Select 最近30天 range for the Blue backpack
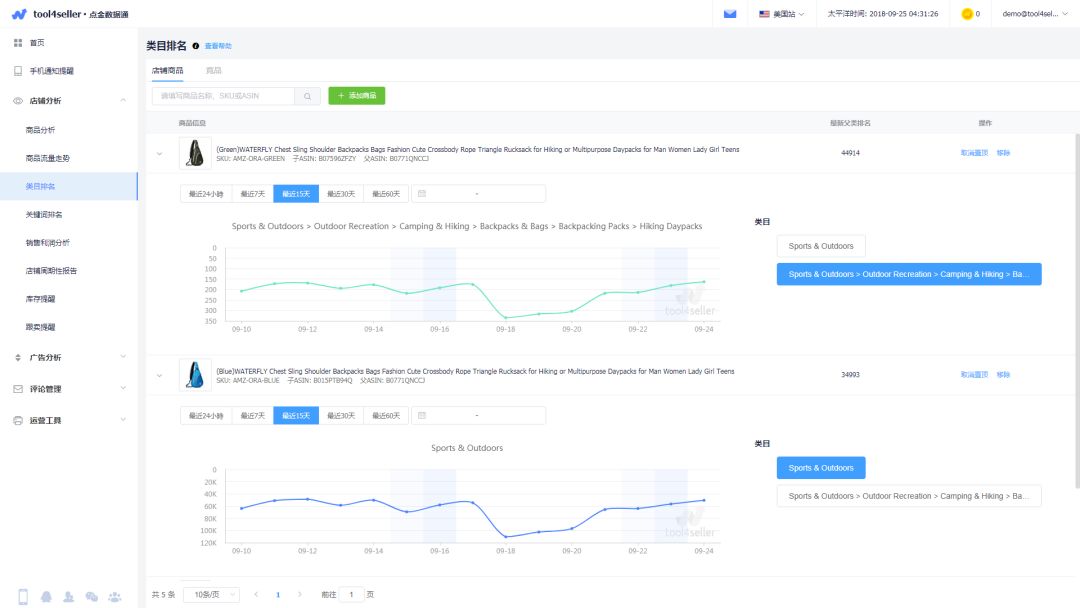The image size is (1080, 608). [340, 415]
